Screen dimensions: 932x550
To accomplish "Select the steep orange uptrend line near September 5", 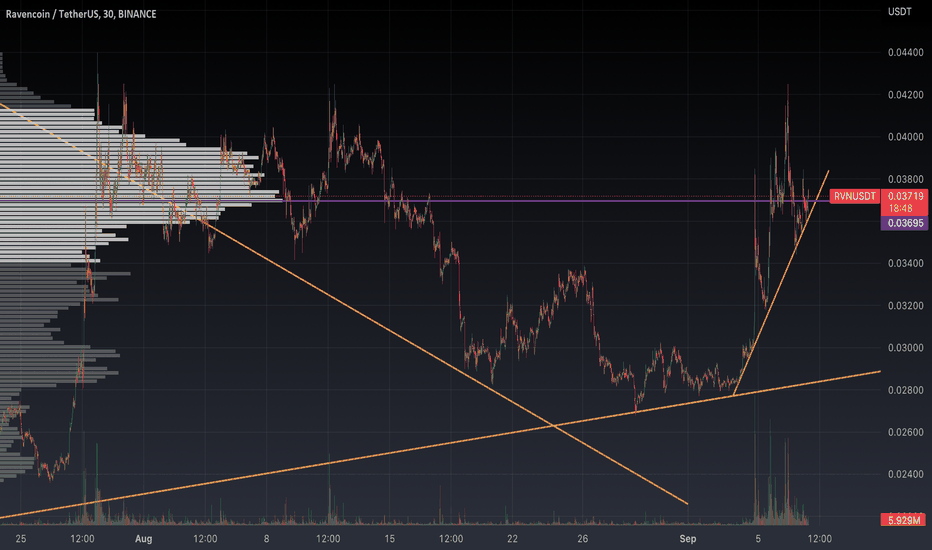I will pos(781,283).
